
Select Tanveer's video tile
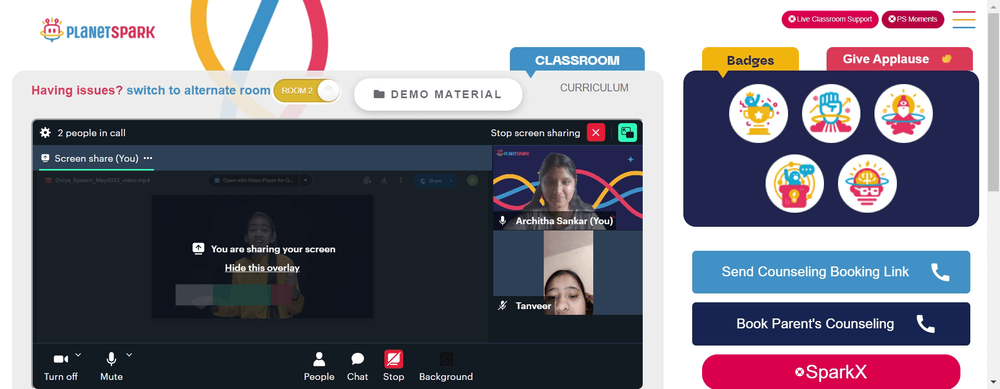(x=568, y=273)
